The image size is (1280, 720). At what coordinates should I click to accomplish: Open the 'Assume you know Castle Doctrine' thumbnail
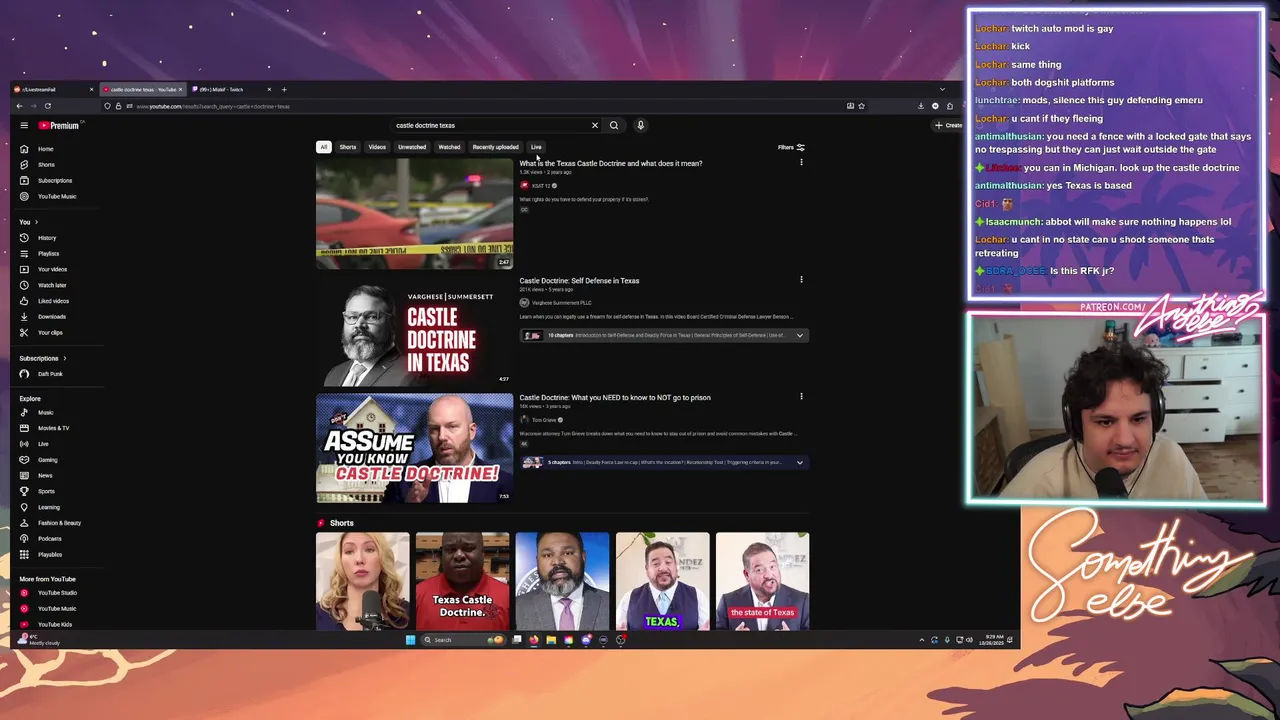point(414,448)
